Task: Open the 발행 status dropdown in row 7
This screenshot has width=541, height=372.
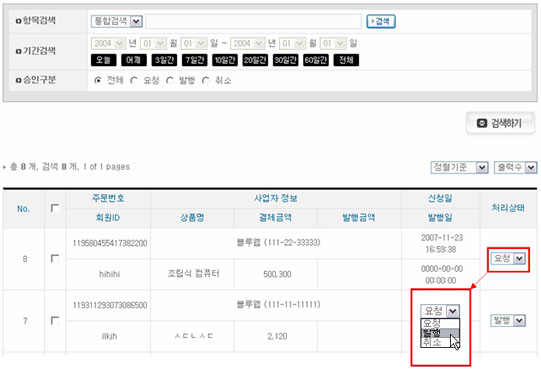Action: pos(508,321)
